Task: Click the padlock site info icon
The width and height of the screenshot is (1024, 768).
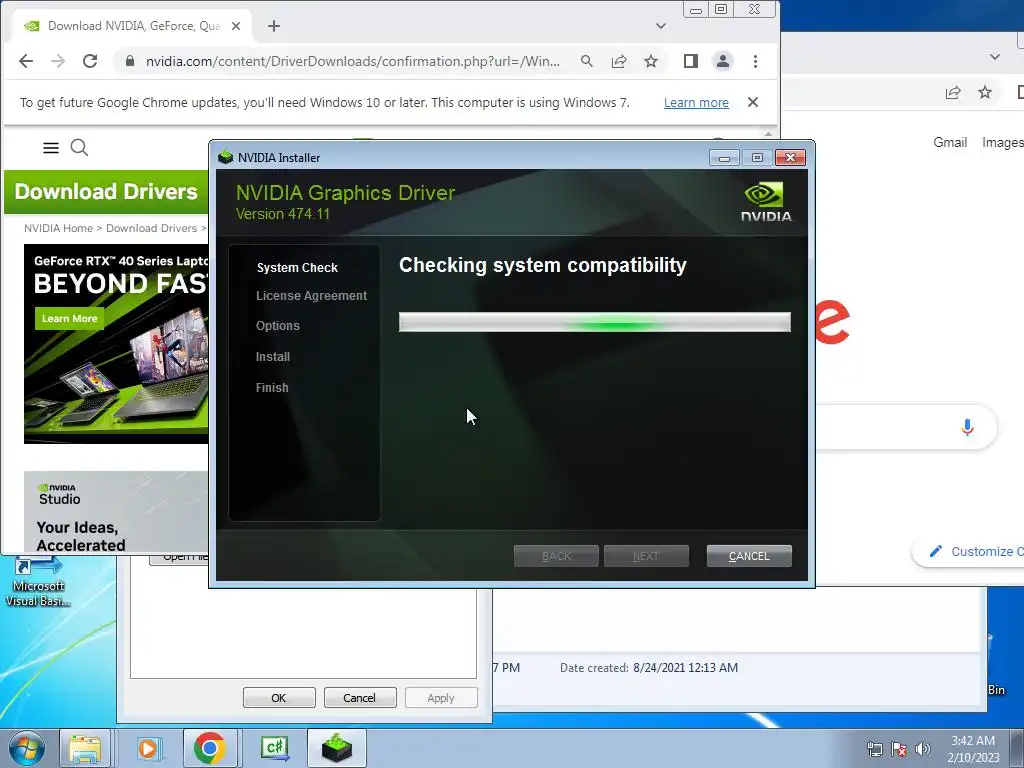Action: coord(129,61)
